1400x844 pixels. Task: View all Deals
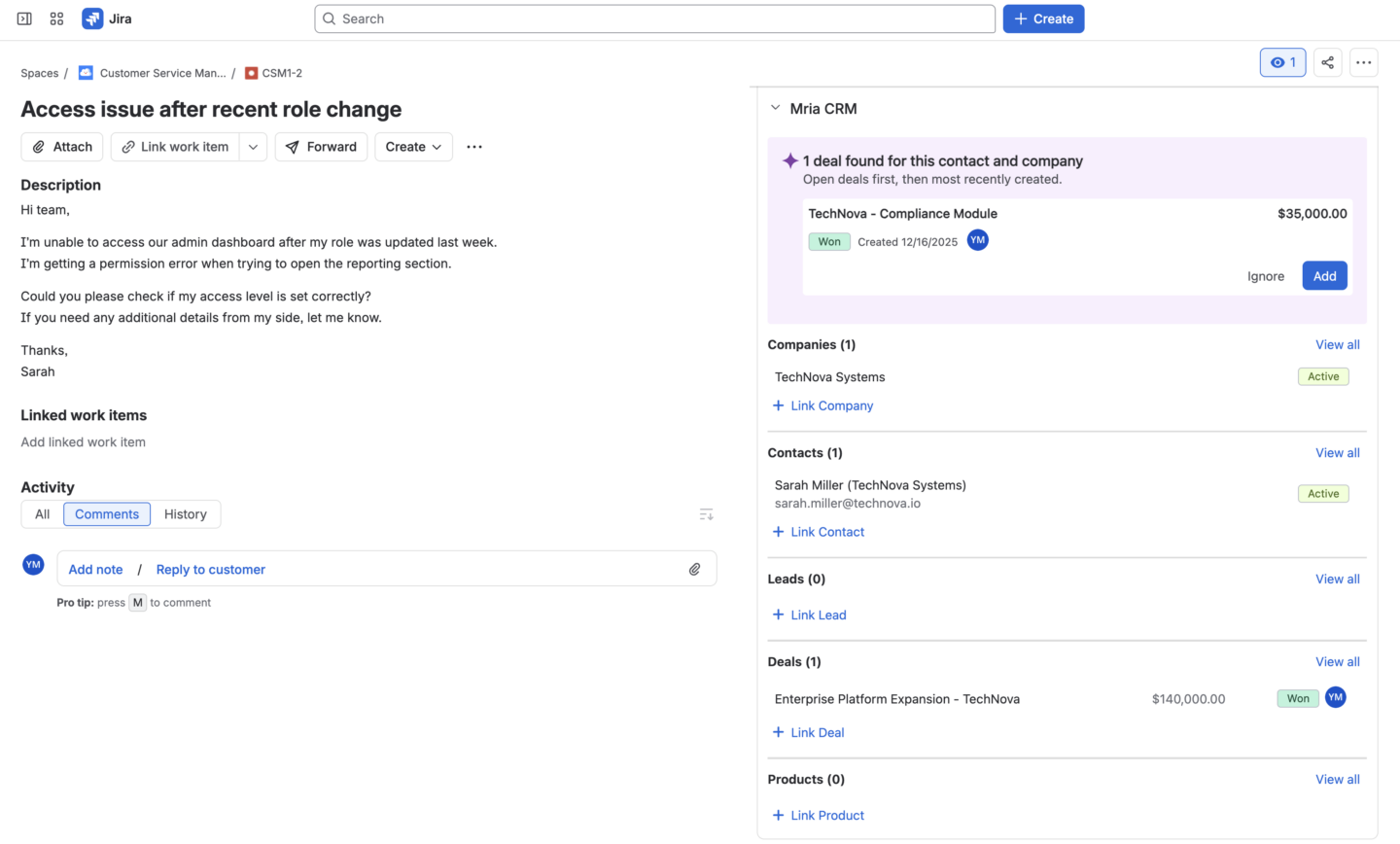tap(1338, 661)
